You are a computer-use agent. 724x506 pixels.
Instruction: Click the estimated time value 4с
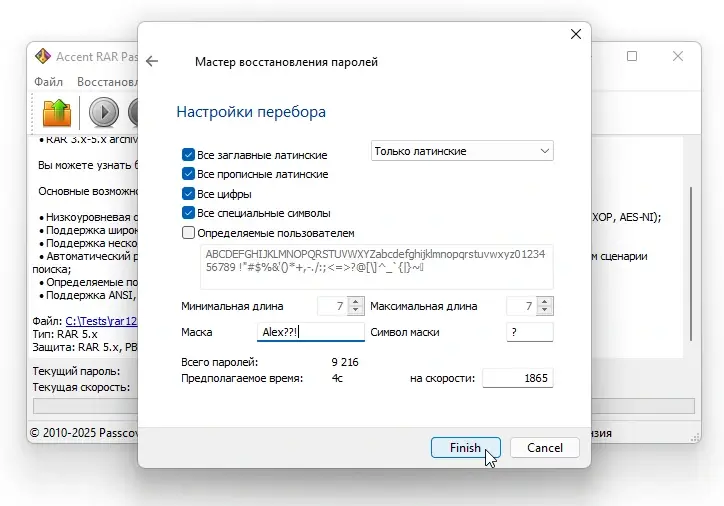pos(337,378)
